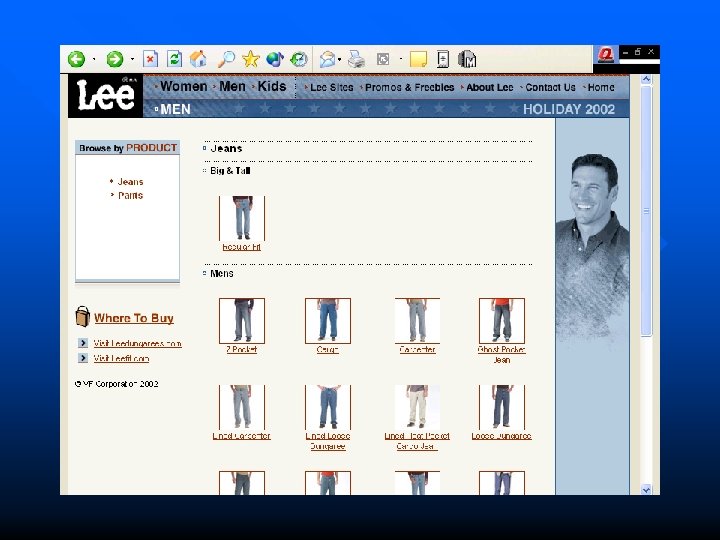720x540 pixels.
Task: Open the Mail button dropdown arrow
Action: click(x=339, y=59)
